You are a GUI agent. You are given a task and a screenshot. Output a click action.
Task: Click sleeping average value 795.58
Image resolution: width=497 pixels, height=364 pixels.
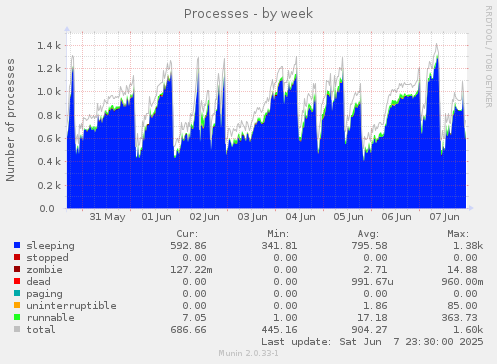pos(370,246)
